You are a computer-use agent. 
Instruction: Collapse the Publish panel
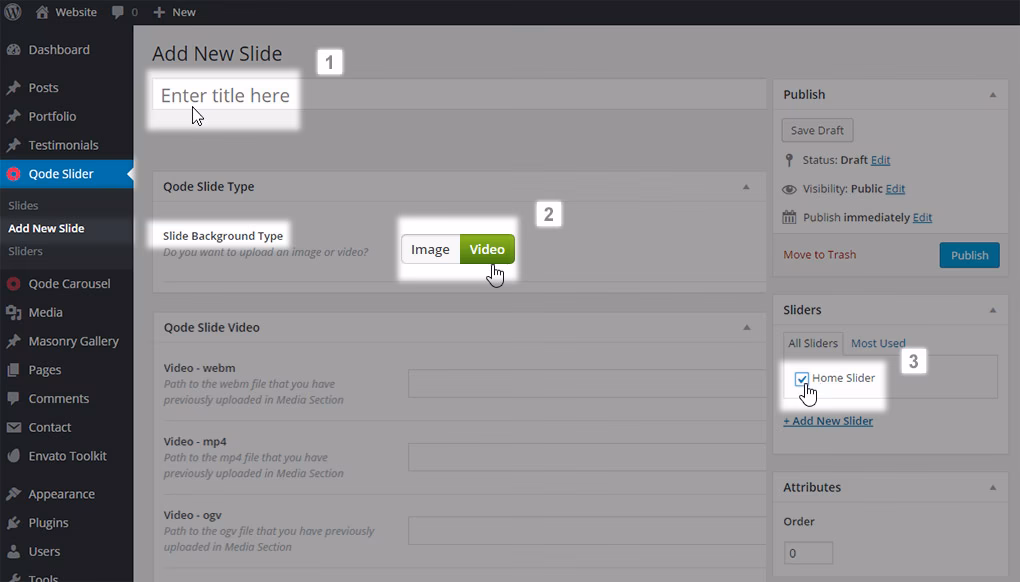994,94
